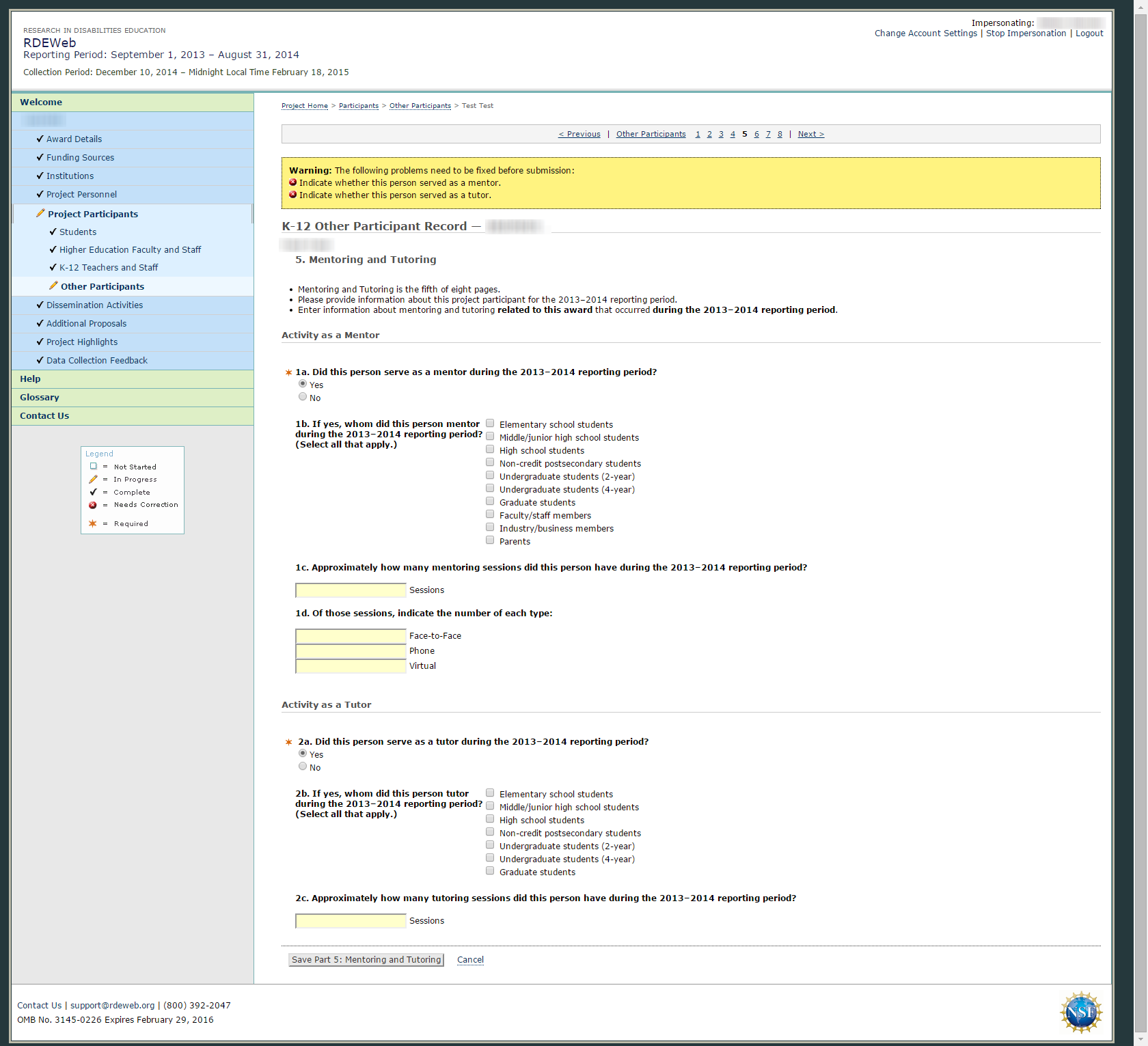1148x1046 pixels.
Task: Click checkmark icon next to Funding Sources
Action: pos(40,157)
